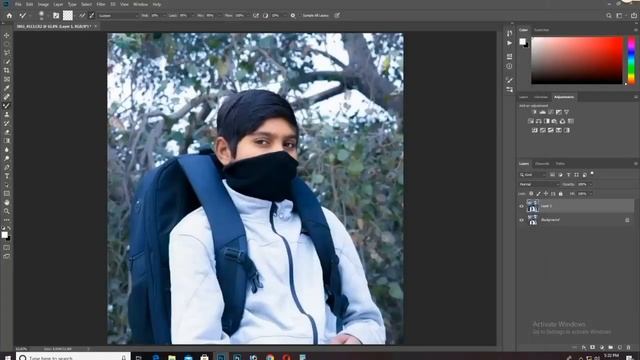640x360 pixels.
Task: Select the Zoom tool
Action: coord(7,211)
